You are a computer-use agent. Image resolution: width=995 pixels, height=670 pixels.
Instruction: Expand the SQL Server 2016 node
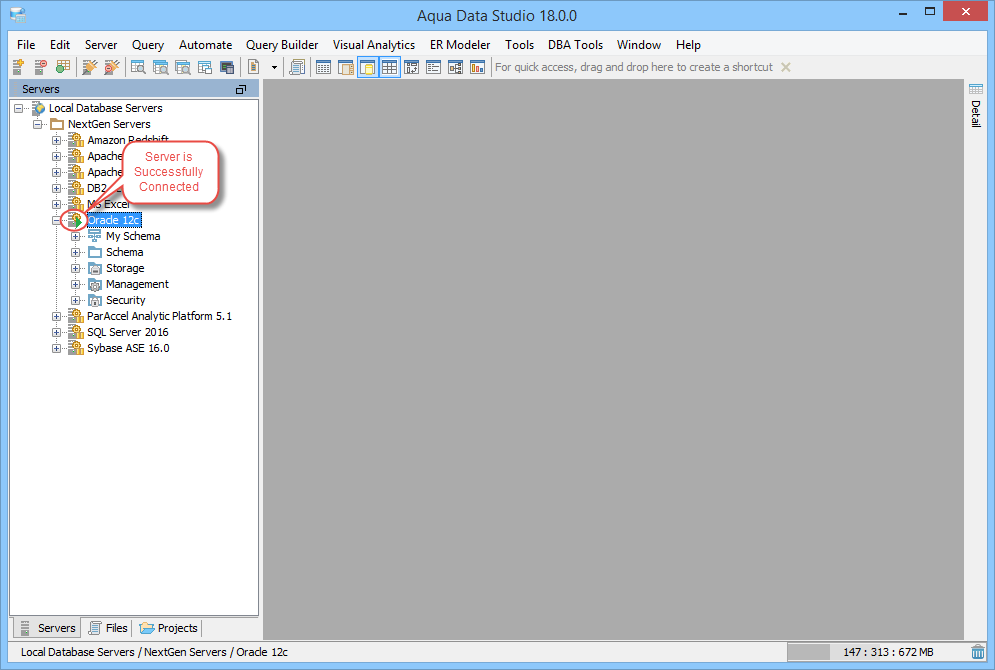tap(56, 332)
